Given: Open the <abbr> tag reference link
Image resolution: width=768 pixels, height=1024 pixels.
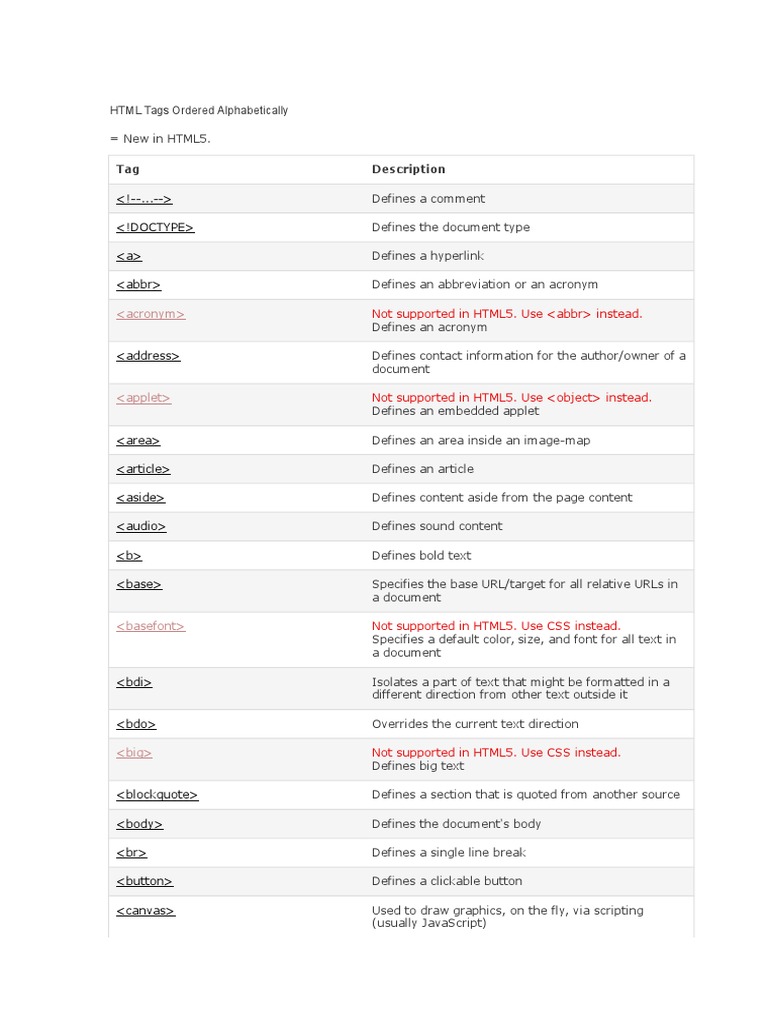Looking at the screenshot, I should pyautogui.click(x=138, y=285).
